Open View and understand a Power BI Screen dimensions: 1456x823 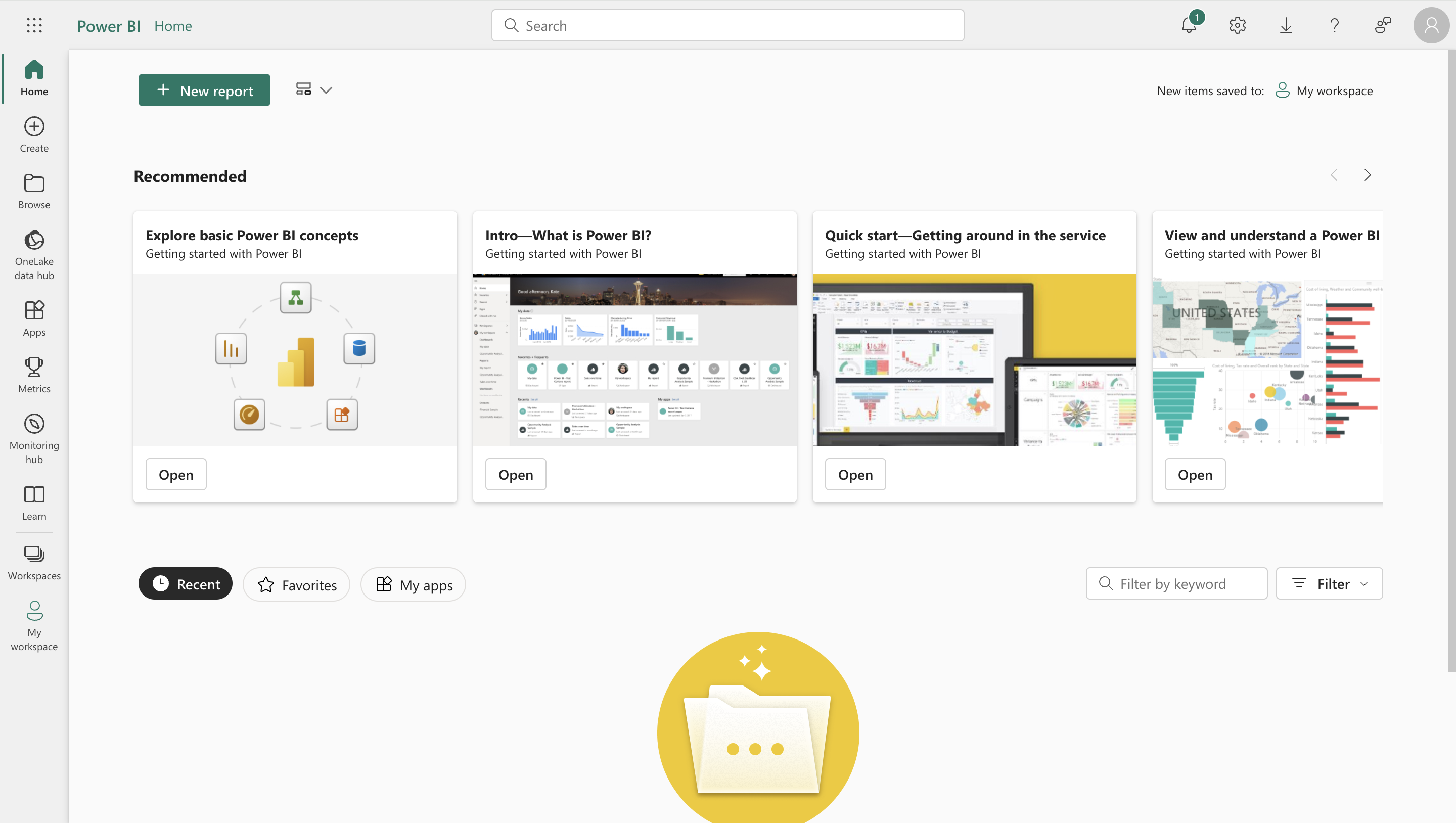(x=1195, y=474)
